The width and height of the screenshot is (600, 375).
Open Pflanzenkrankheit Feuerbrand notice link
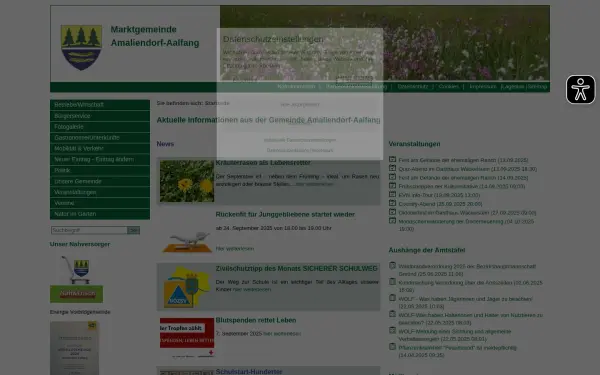457,351
